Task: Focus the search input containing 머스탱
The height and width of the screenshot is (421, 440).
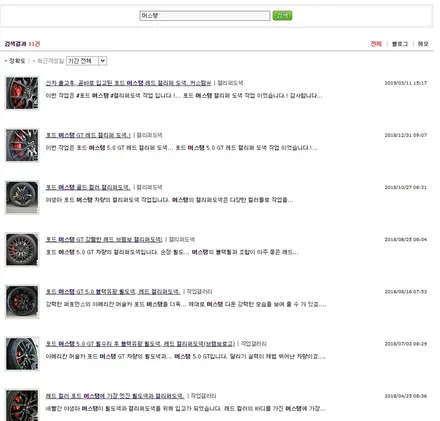Action: [205, 16]
